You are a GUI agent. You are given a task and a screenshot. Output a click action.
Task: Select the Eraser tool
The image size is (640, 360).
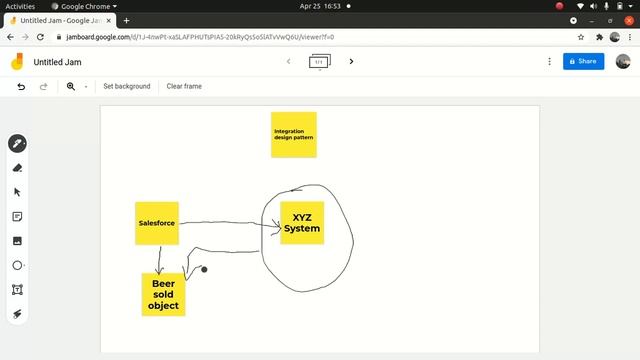click(x=17, y=168)
